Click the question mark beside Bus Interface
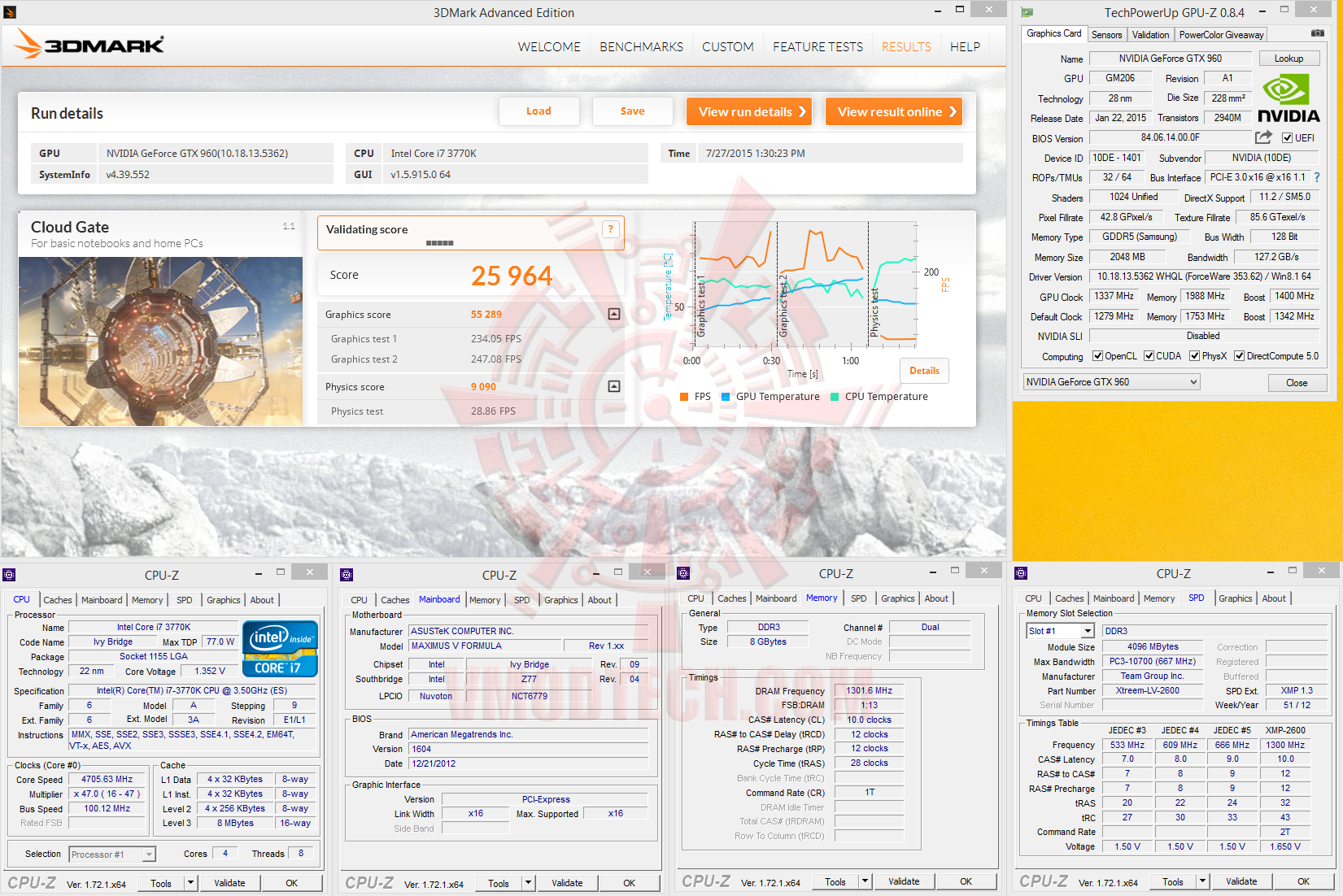Screen dimensions: 1343x896 click(x=1317, y=177)
